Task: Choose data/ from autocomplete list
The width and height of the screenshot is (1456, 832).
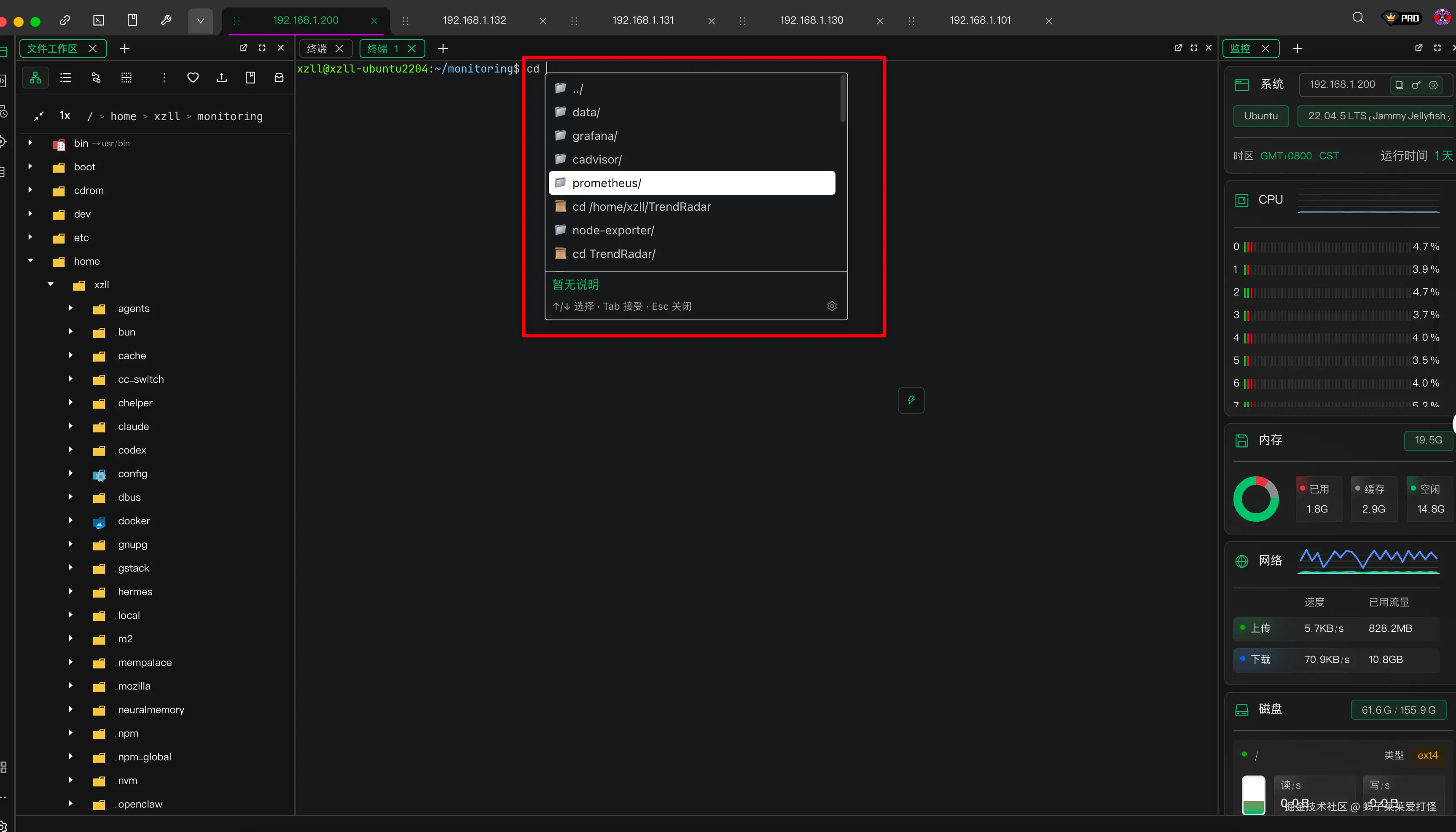Action: pyautogui.click(x=692, y=112)
